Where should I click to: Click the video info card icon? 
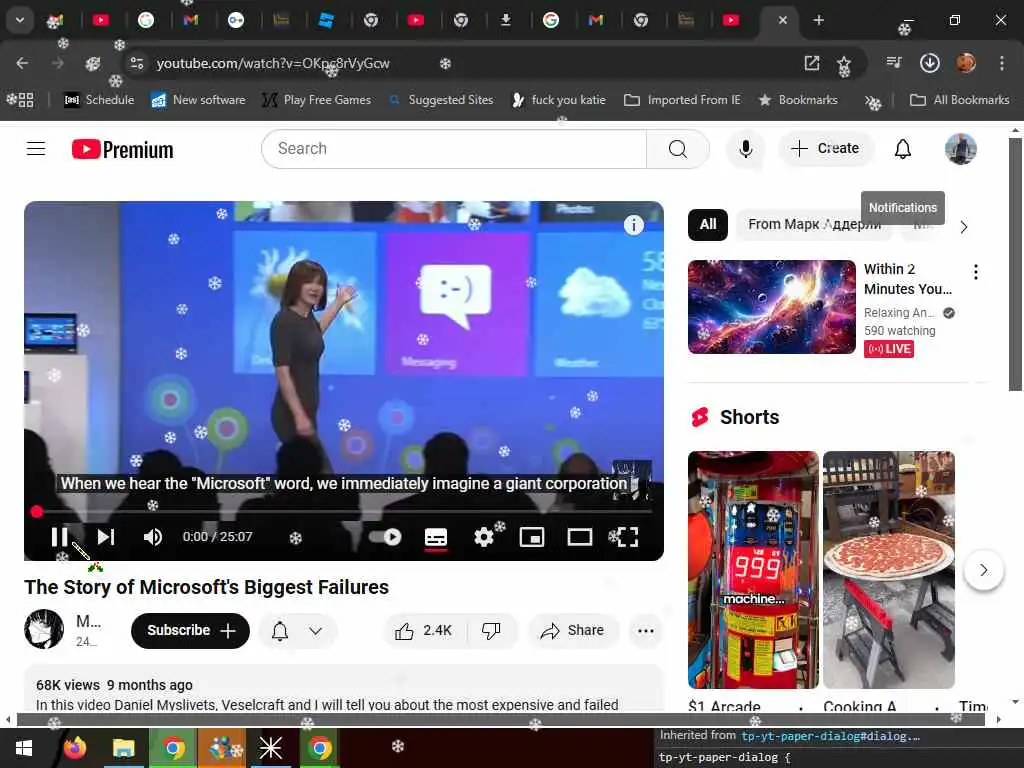pyautogui.click(x=633, y=225)
